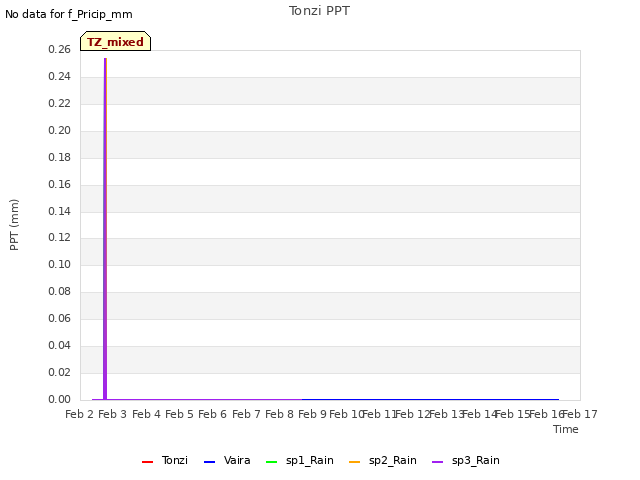
Task: Click the 0.00 y-axis value
Action: click(x=60, y=399)
